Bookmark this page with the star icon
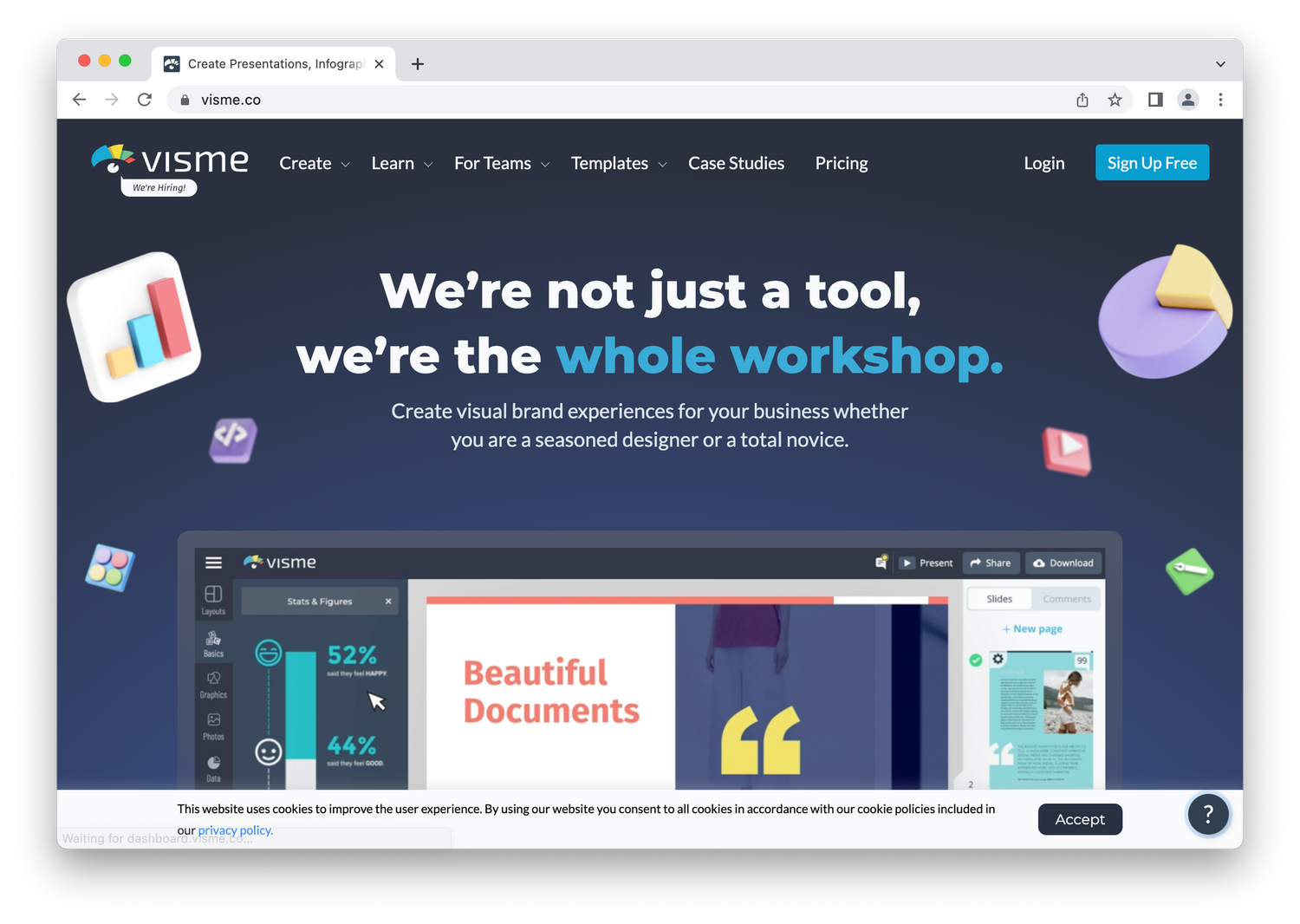This screenshot has width=1300, height=924. click(1115, 100)
